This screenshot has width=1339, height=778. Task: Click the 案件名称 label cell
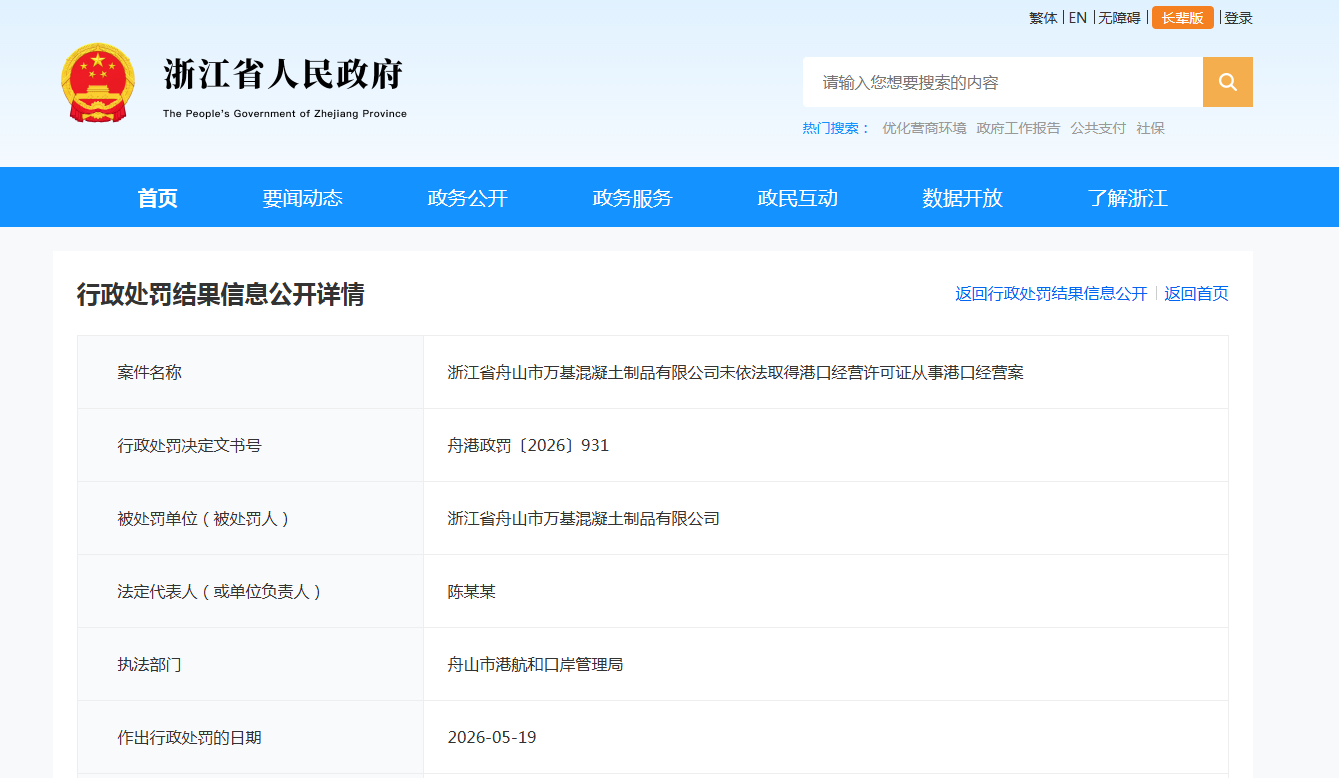coord(250,372)
